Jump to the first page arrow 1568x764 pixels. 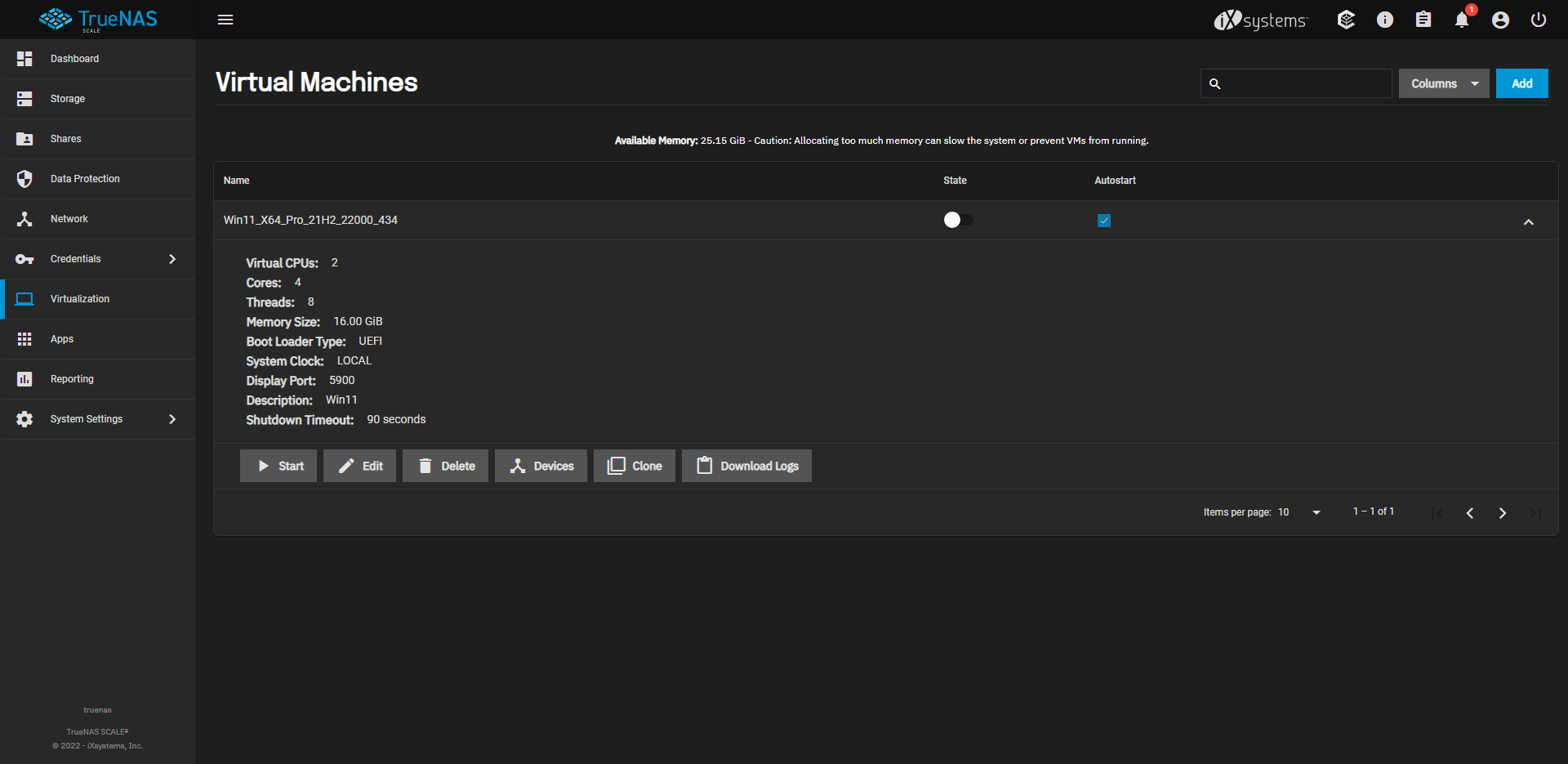click(1437, 512)
